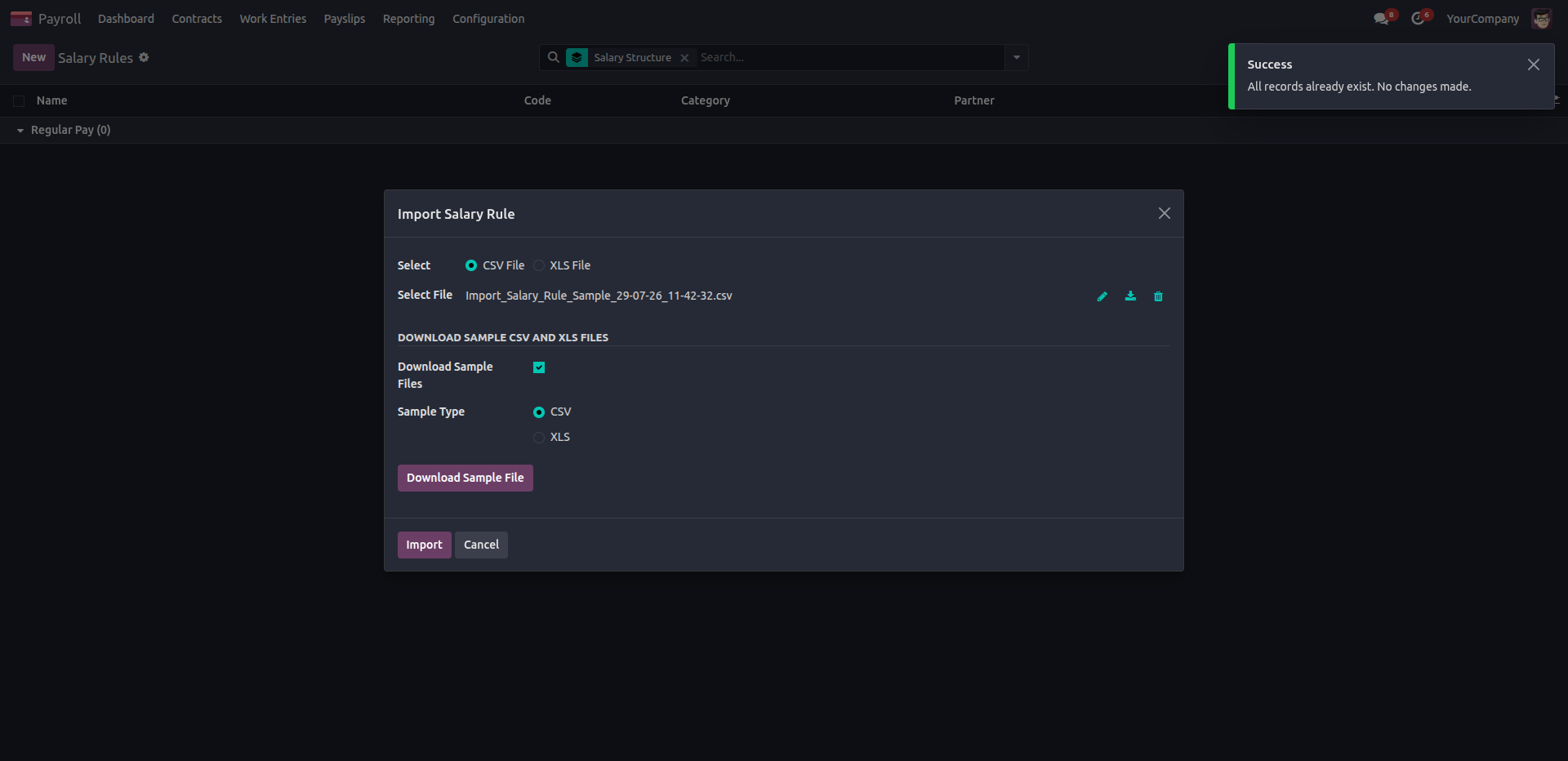Image resolution: width=1568 pixels, height=761 pixels.
Task: Uncheck Download Sample Files checkbox
Action: pyautogui.click(x=539, y=367)
